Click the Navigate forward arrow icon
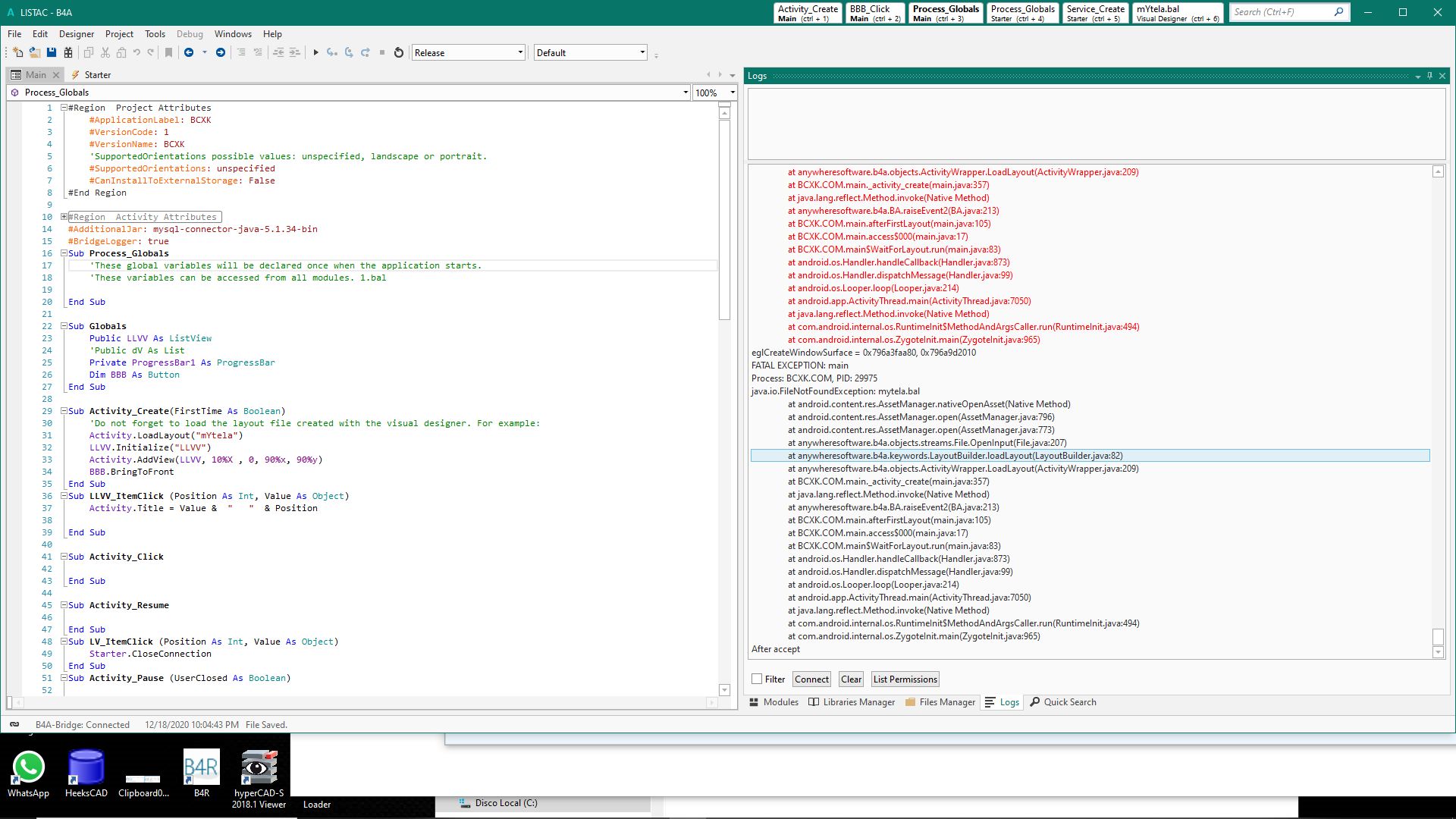 [x=221, y=52]
